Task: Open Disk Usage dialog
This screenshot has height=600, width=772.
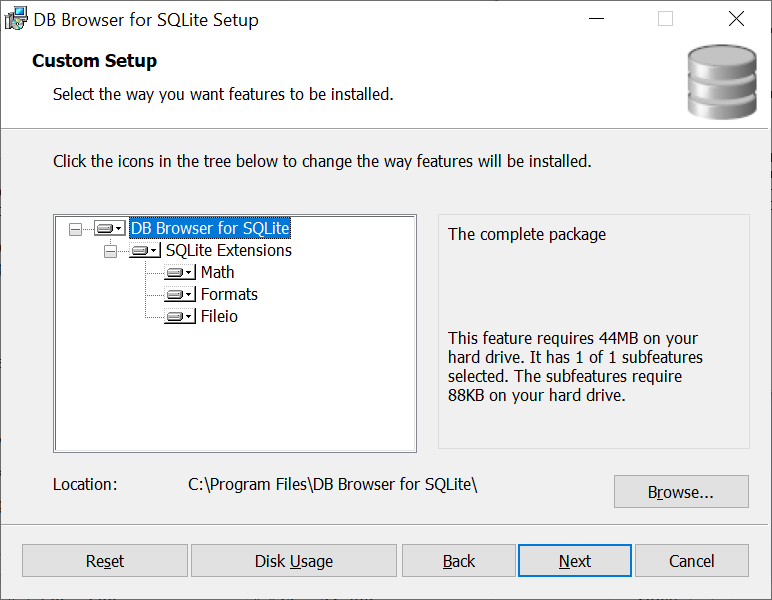Action: [x=294, y=561]
